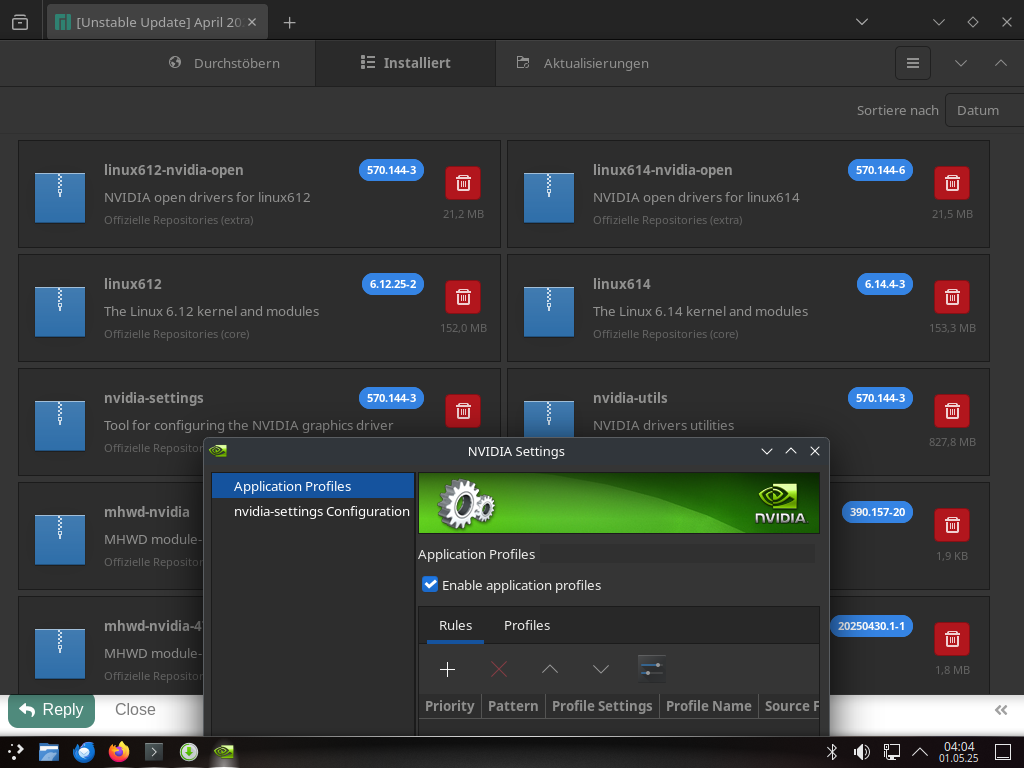Image resolution: width=1024 pixels, height=768 pixels.
Task: Click the linux612-nvidia-open package icon
Action: click(59, 198)
